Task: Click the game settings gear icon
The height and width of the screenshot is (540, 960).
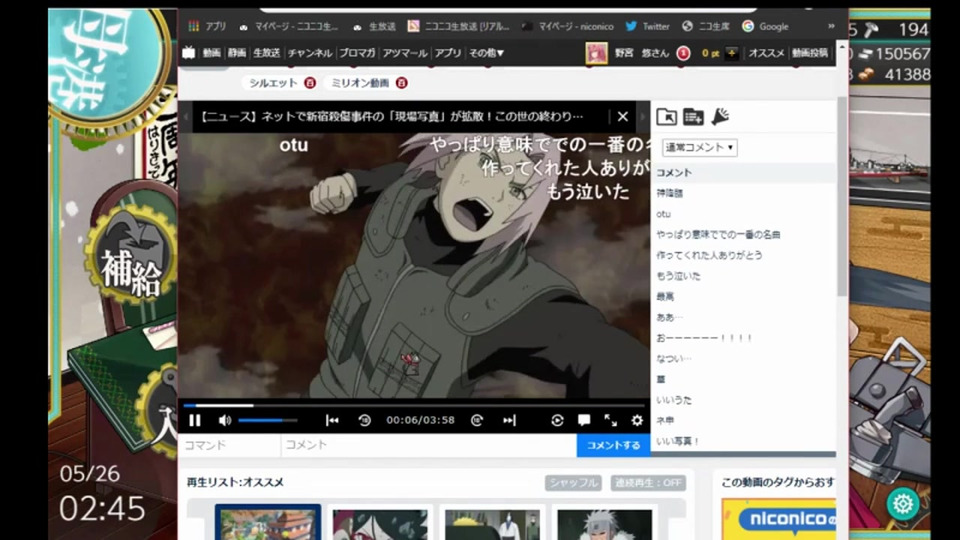Action: 902,504
